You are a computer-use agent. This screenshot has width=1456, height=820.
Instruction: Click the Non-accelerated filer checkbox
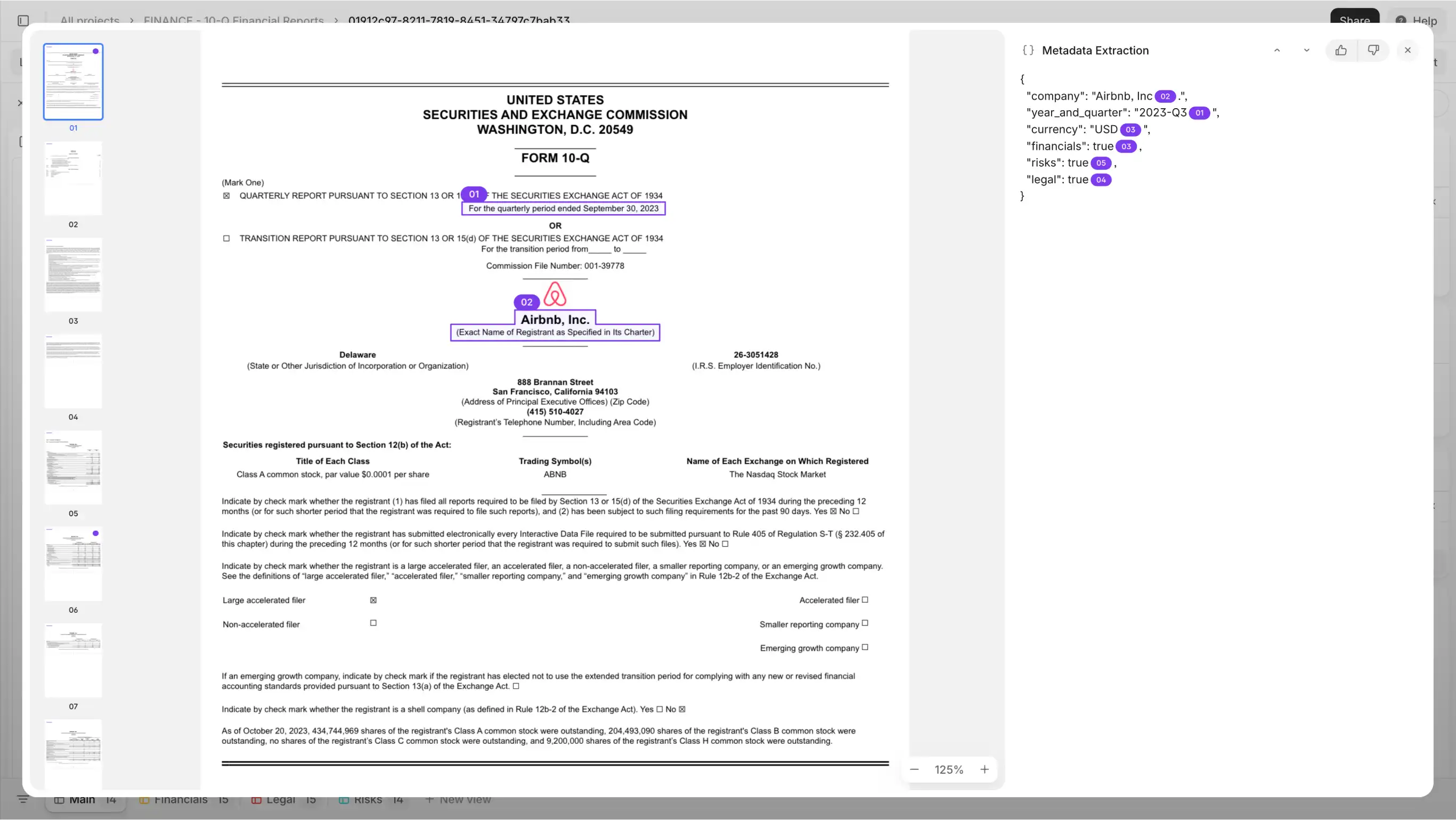(373, 623)
